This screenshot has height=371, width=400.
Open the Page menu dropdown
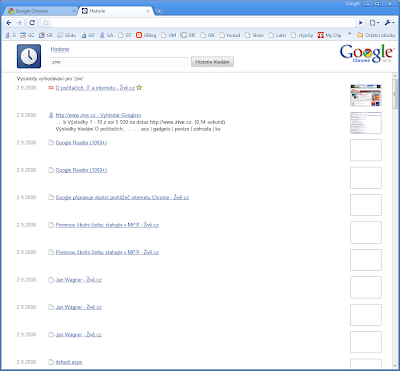(x=374, y=23)
